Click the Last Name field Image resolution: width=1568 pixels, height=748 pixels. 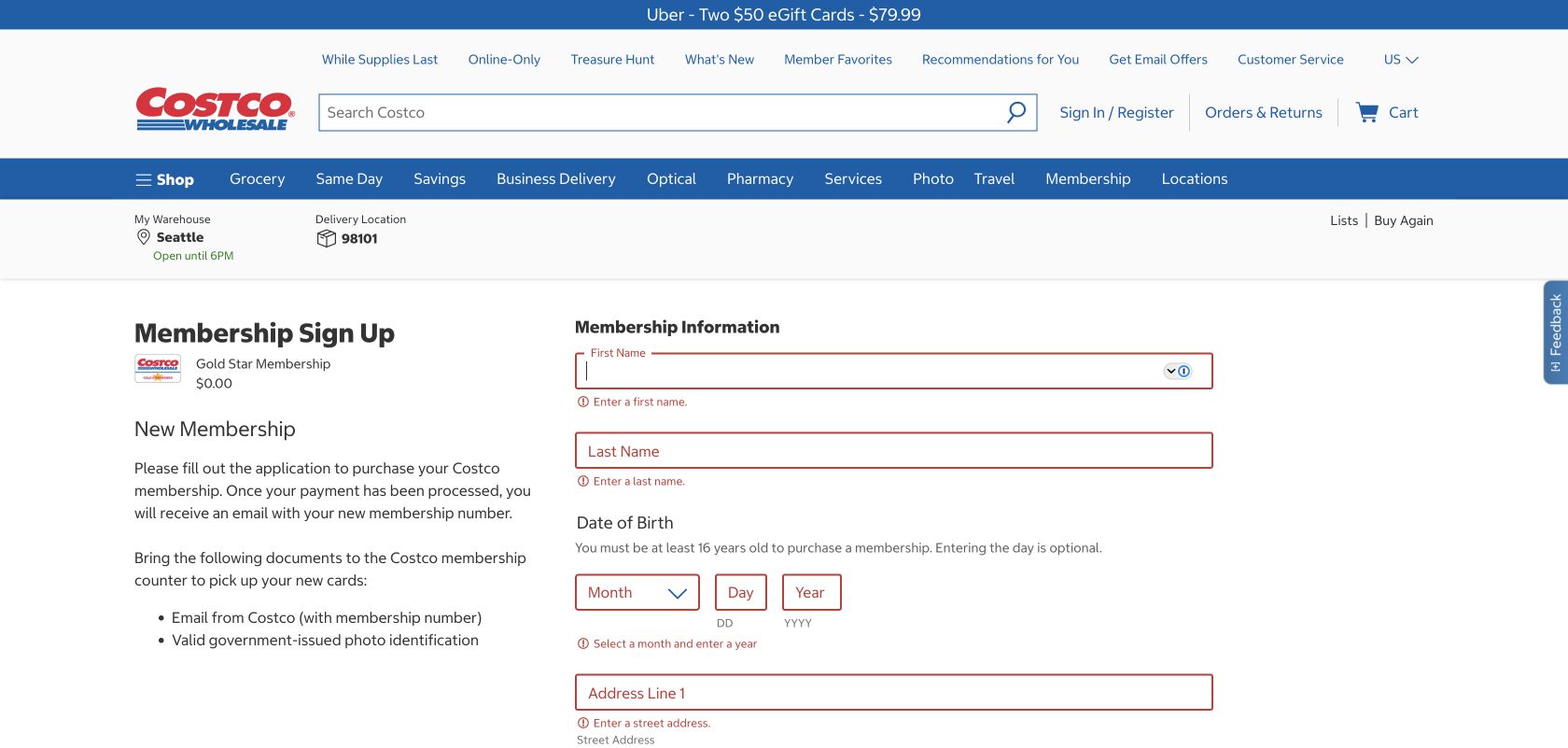point(894,451)
